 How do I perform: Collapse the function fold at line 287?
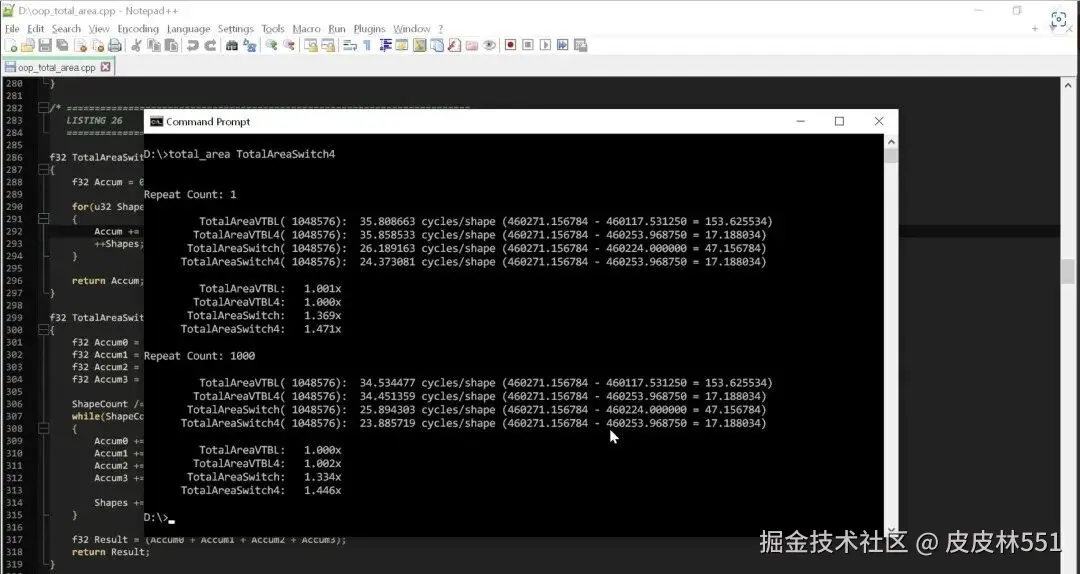click(43, 170)
